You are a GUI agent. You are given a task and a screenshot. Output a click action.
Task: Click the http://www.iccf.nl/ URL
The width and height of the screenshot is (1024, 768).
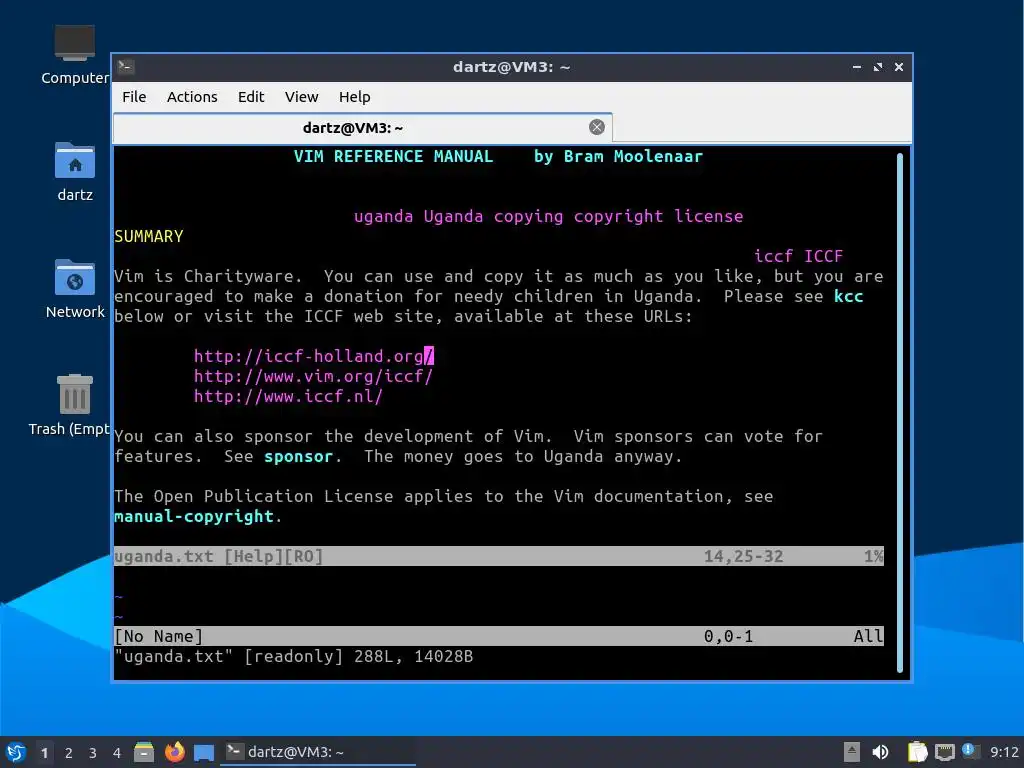[x=288, y=396]
